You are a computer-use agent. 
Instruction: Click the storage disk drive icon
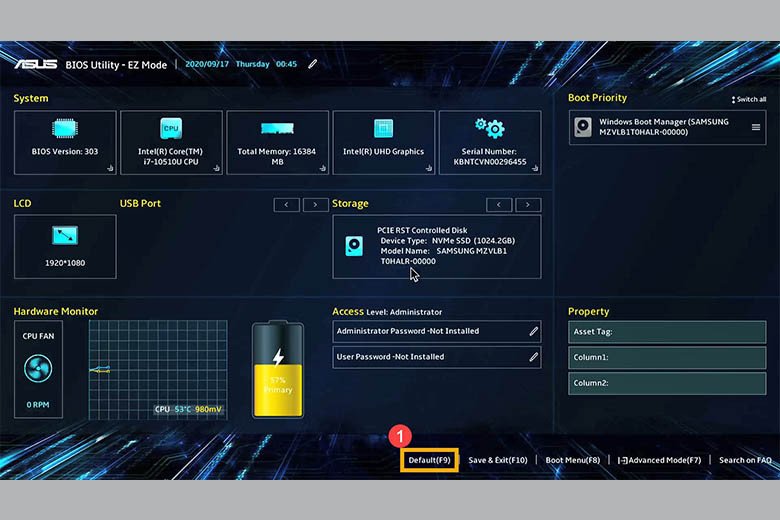[x=354, y=246]
